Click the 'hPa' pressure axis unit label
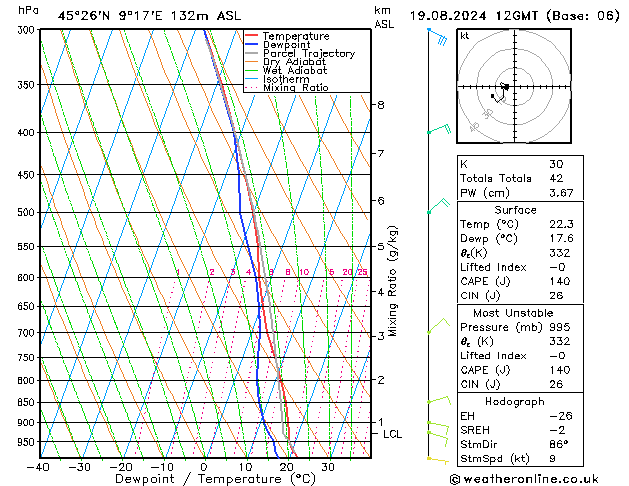Screen dimensions: 629x486 (x=28, y=10)
